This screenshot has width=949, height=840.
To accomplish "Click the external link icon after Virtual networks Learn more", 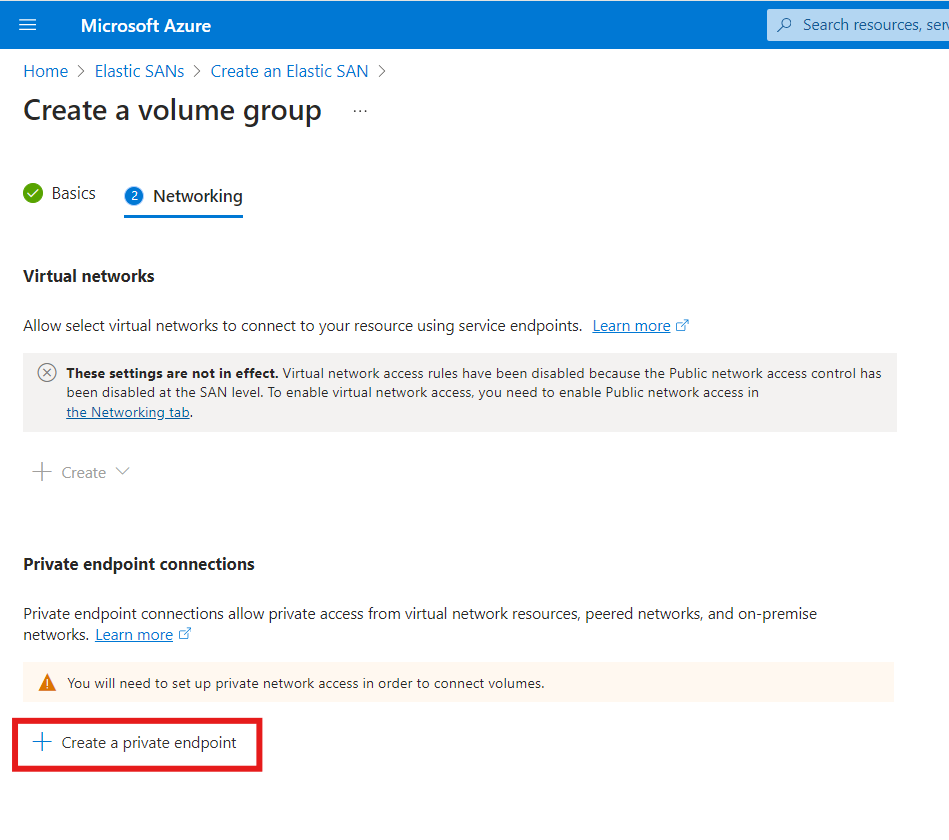I will pos(682,326).
